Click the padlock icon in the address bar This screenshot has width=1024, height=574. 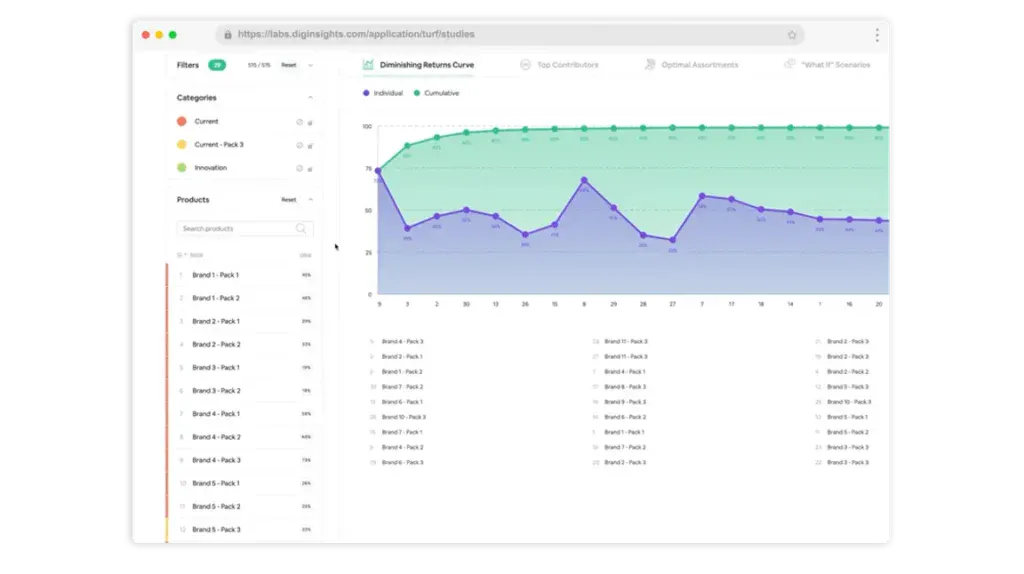(228, 35)
